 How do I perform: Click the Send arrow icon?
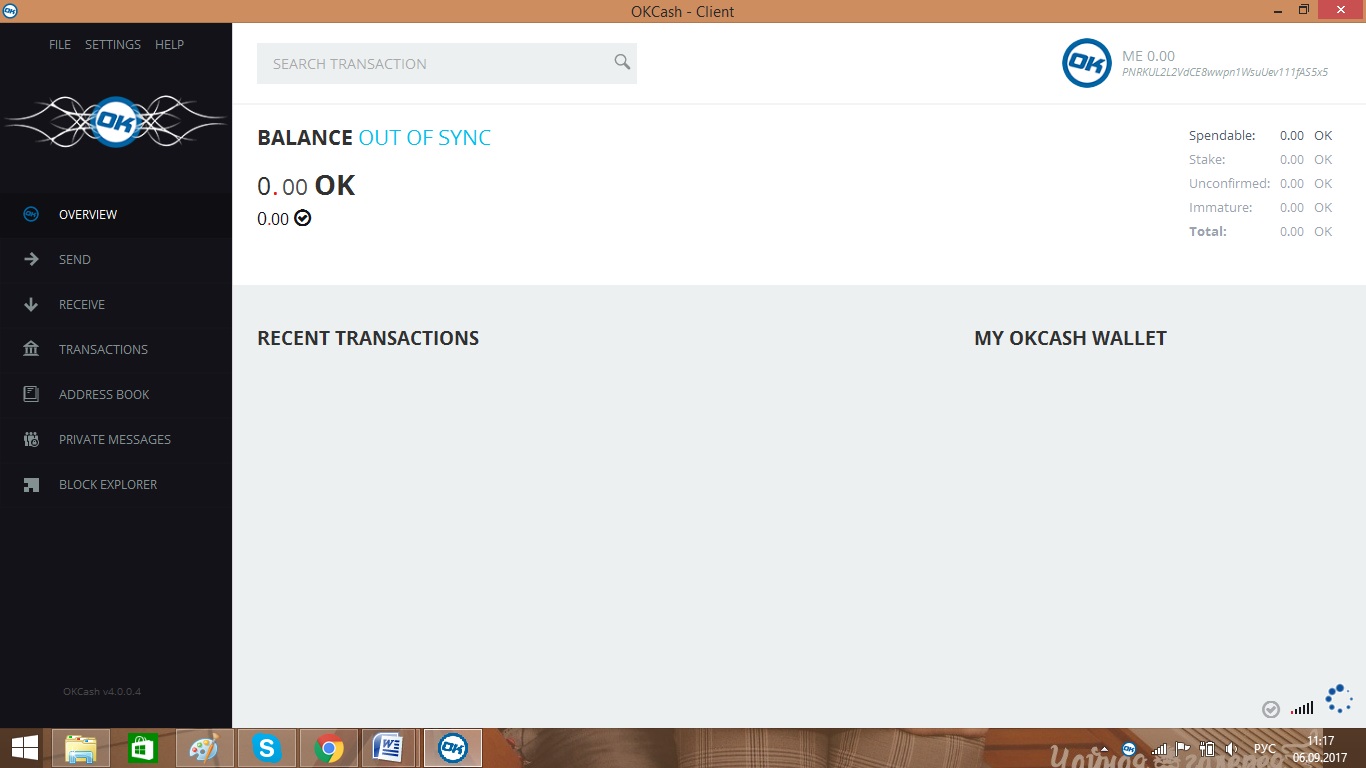(x=31, y=259)
